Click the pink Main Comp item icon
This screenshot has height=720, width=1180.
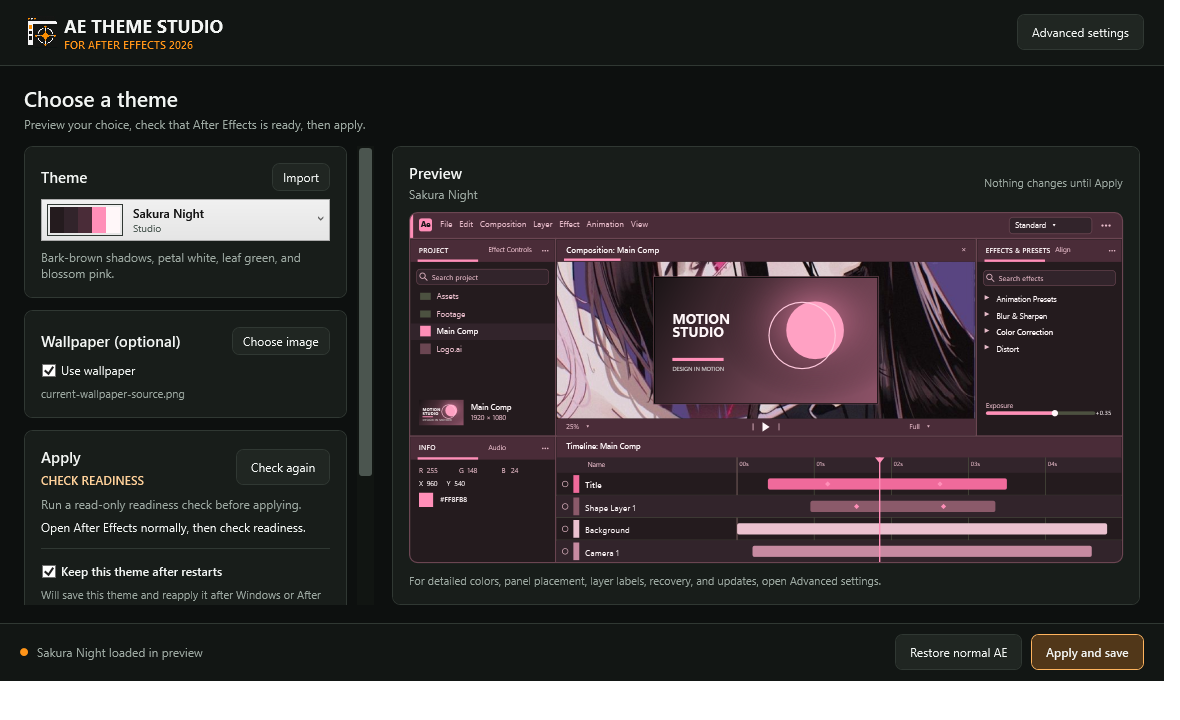coord(425,331)
